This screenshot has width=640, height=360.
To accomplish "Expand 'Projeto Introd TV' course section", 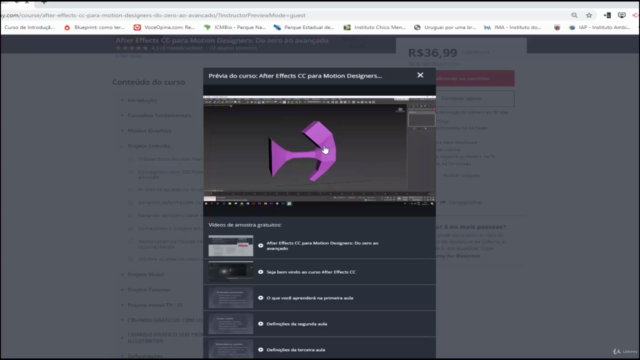I will 155,305.
